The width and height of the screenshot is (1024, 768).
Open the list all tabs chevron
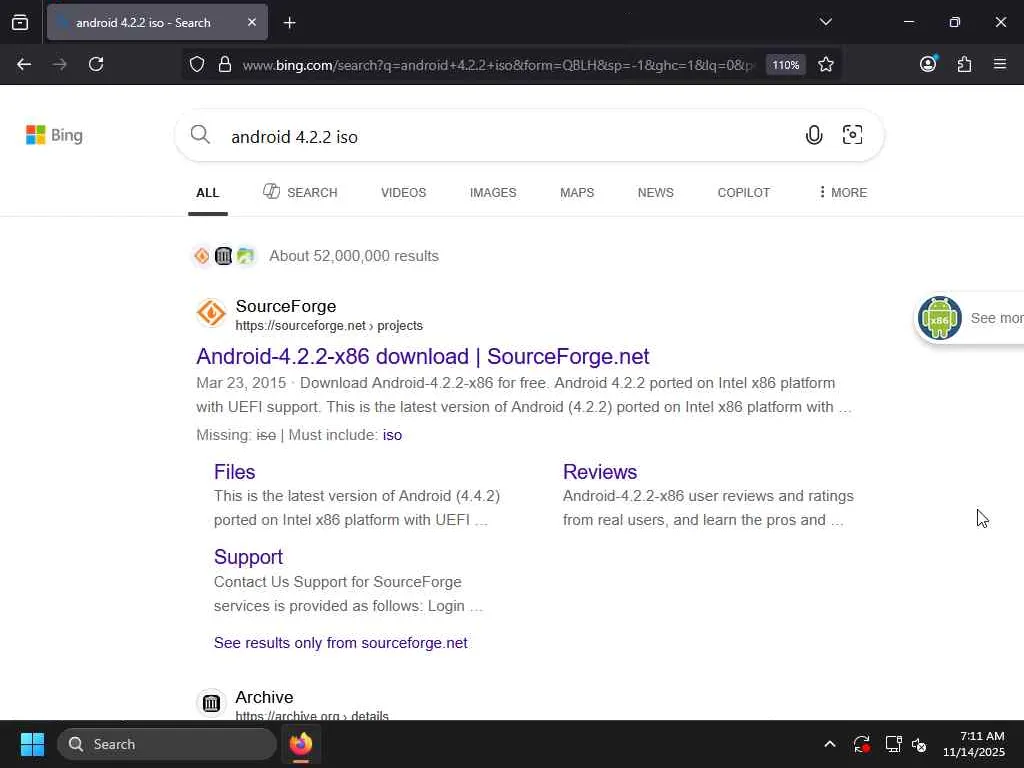click(x=825, y=22)
